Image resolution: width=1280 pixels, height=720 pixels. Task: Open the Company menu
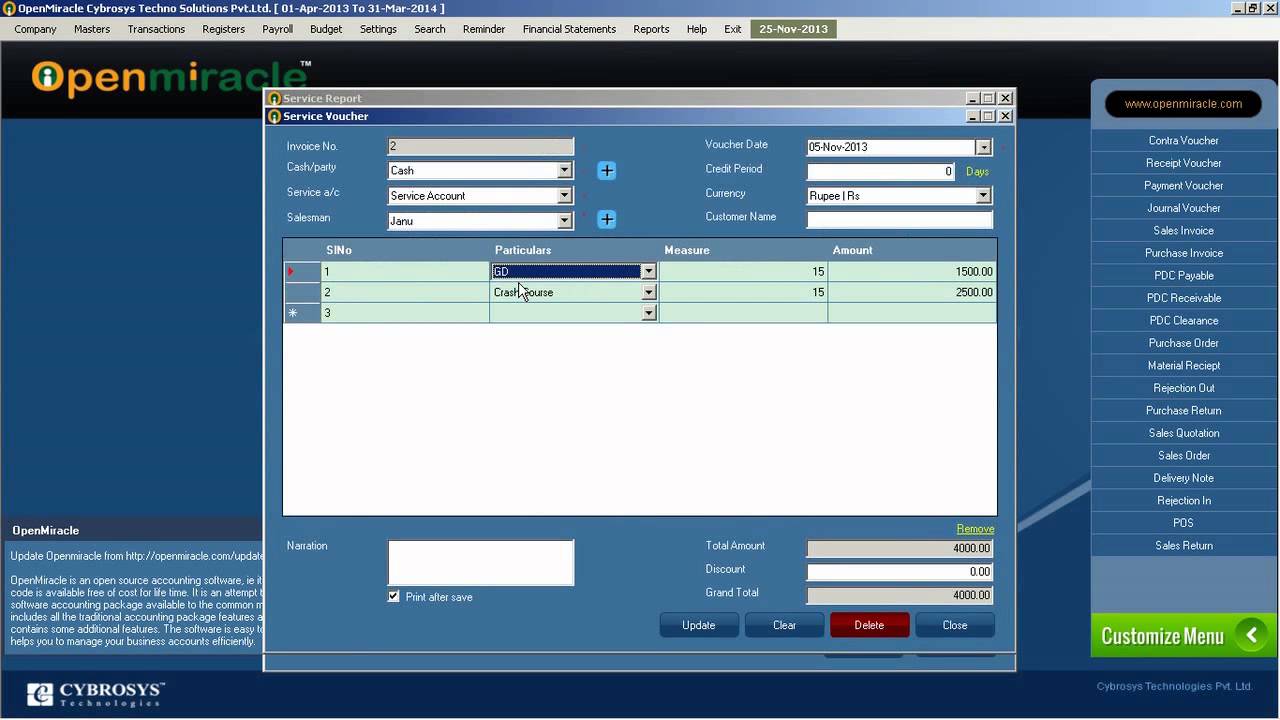tap(35, 29)
